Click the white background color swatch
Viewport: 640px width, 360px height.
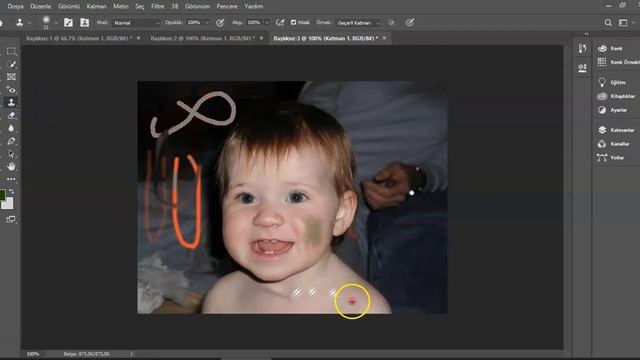pyautogui.click(x=8, y=203)
